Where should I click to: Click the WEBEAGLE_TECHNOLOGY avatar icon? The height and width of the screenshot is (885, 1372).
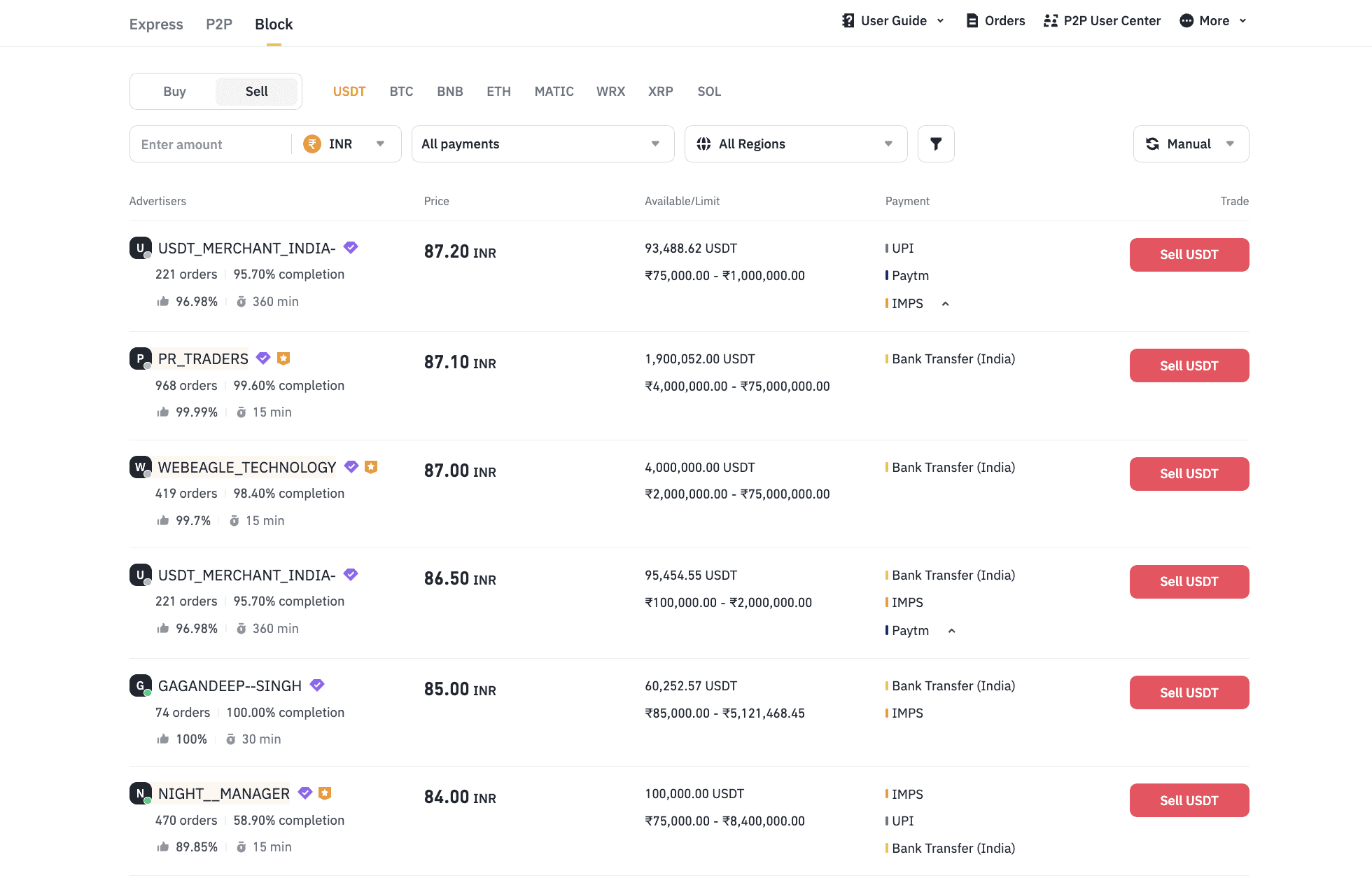140,467
